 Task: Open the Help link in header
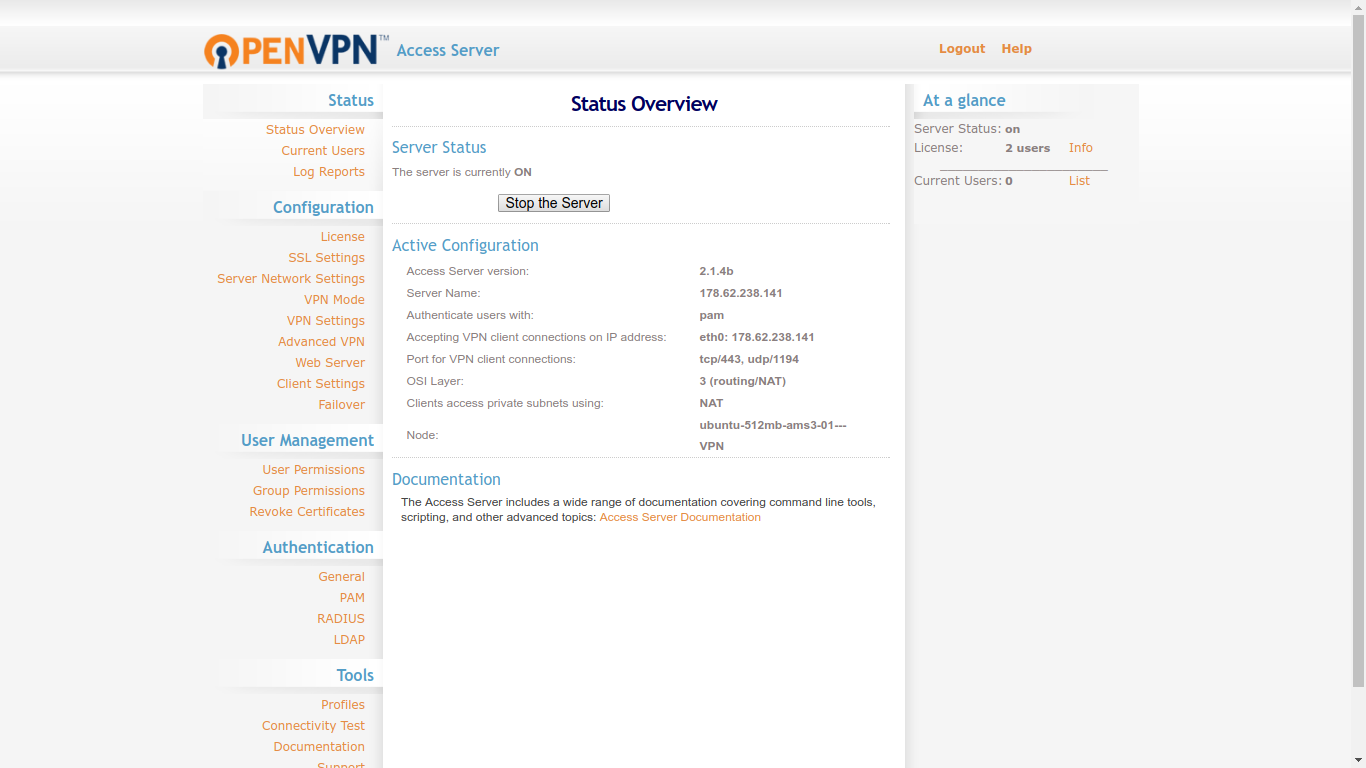[1016, 49]
